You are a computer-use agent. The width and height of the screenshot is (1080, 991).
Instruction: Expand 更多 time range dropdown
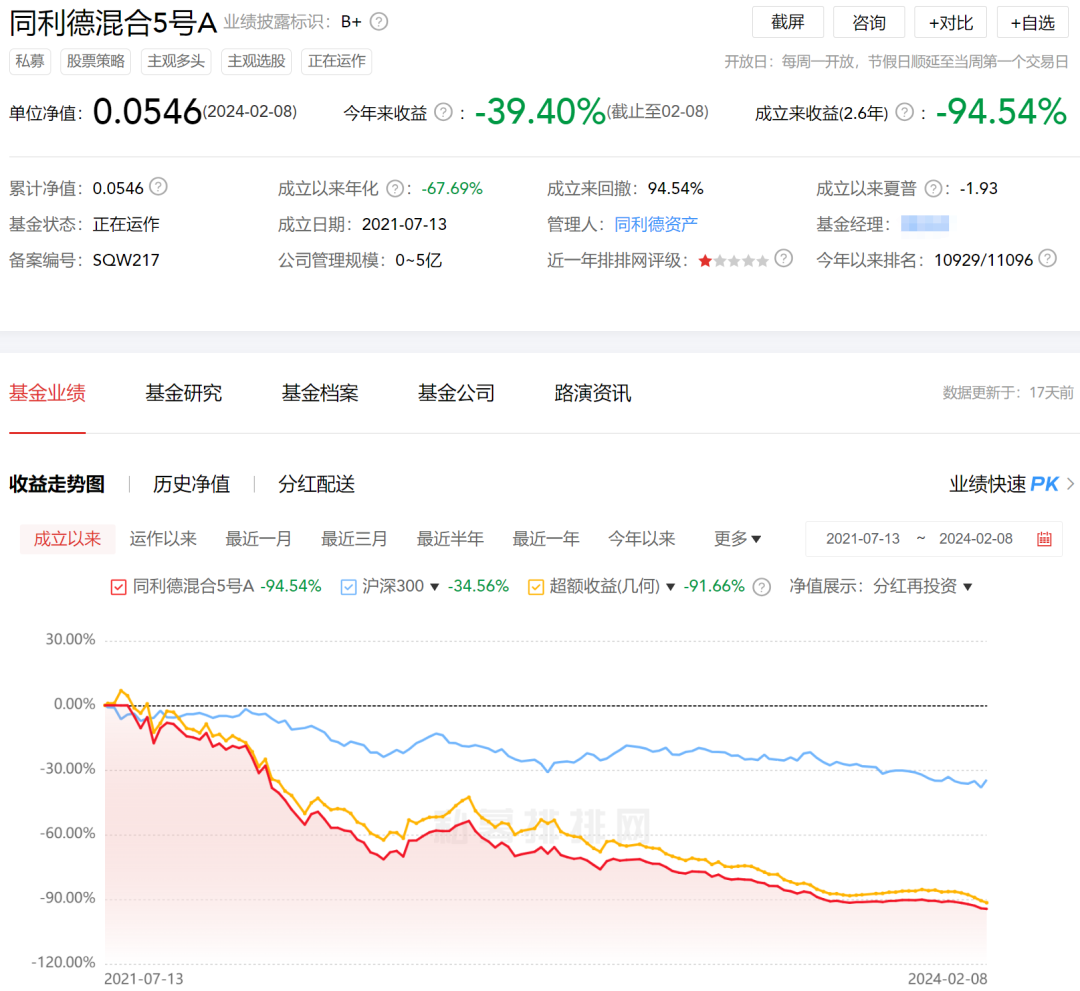point(737,539)
